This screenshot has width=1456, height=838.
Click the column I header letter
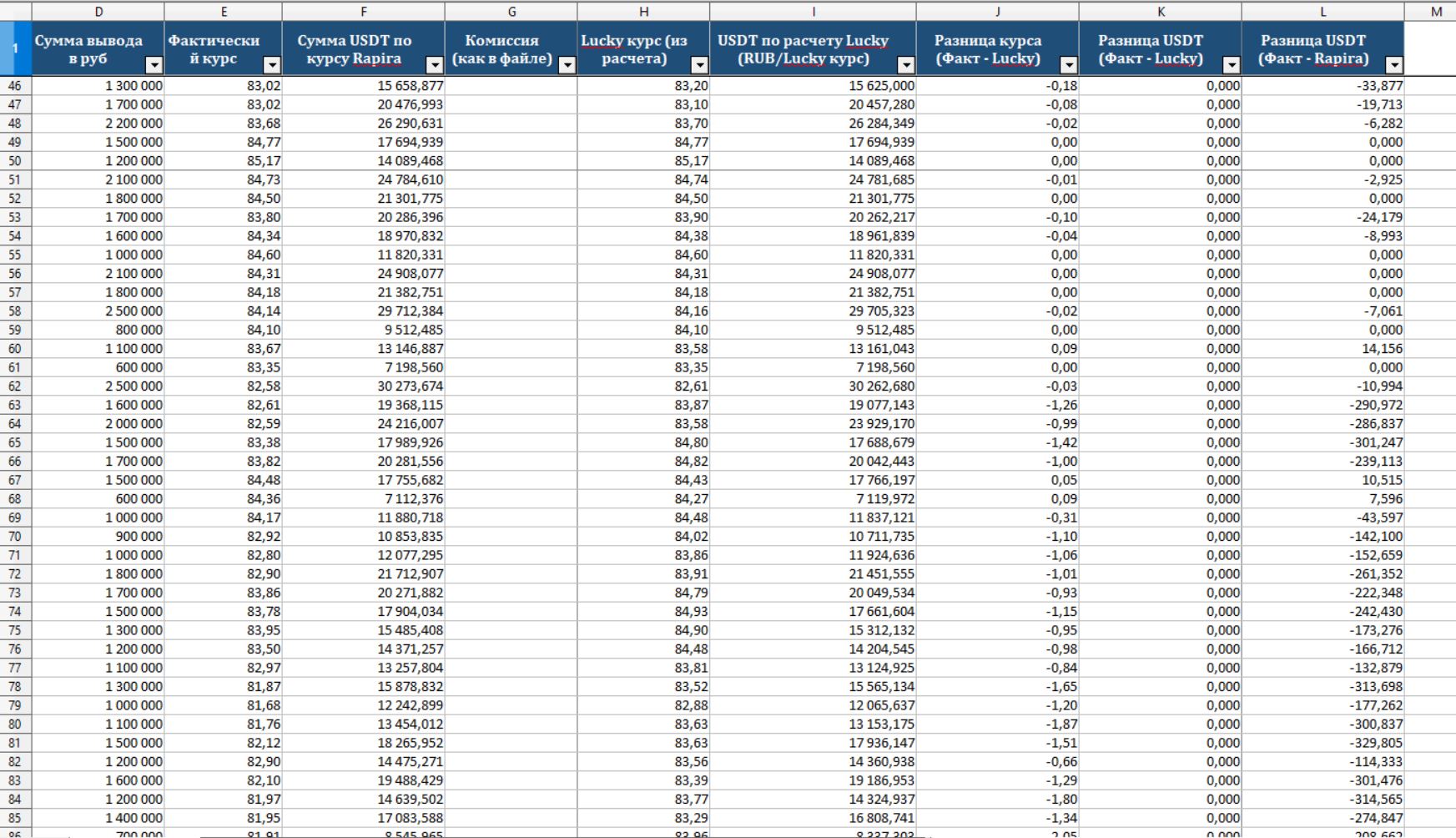(813, 12)
